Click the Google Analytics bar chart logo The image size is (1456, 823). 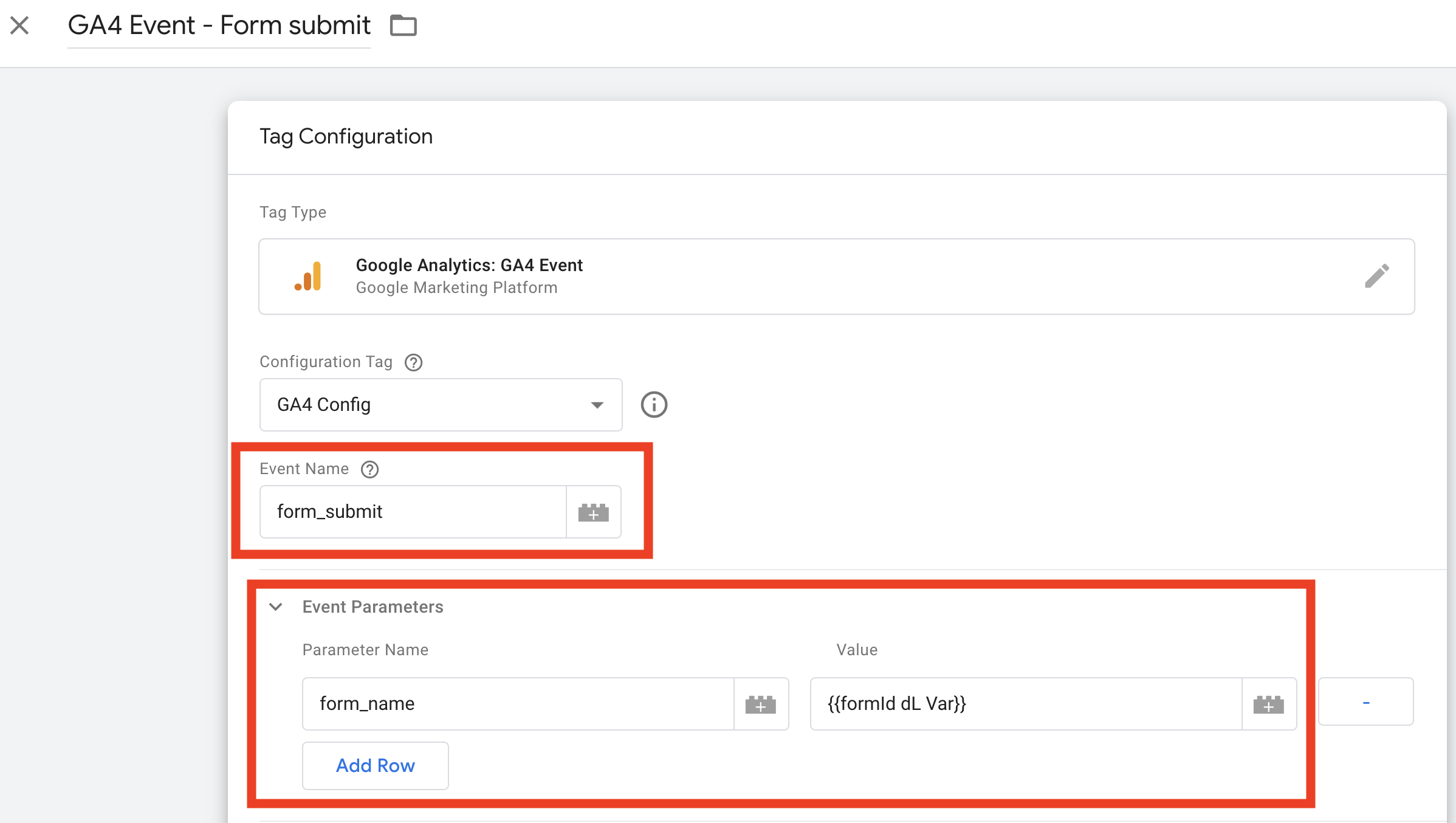pyautogui.click(x=309, y=276)
